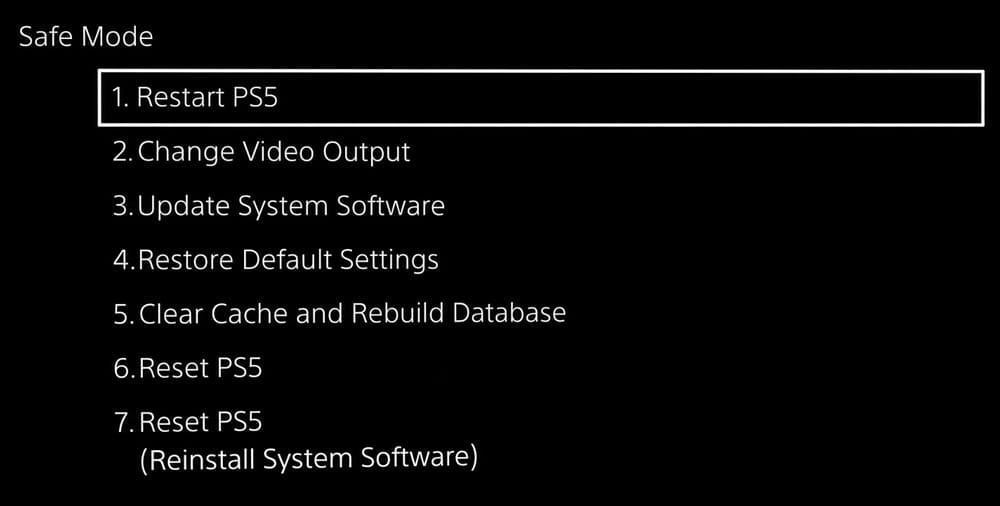
Task: Click the word Settings in option 4
Action: [389, 261]
